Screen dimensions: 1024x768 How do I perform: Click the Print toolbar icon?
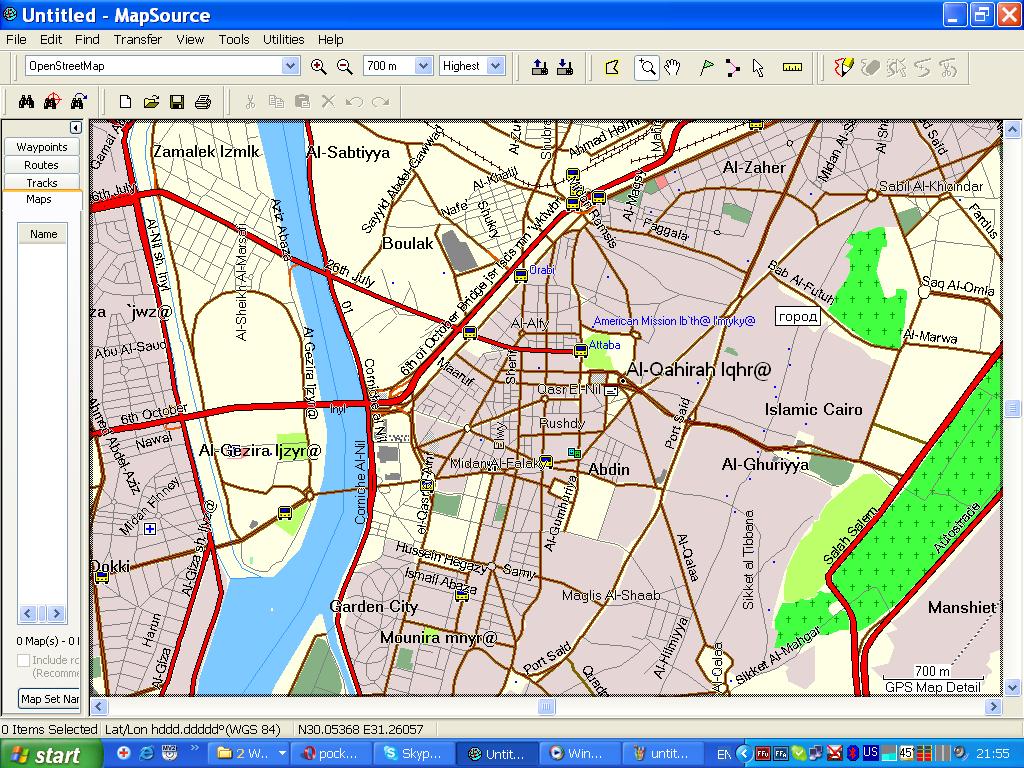click(203, 101)
